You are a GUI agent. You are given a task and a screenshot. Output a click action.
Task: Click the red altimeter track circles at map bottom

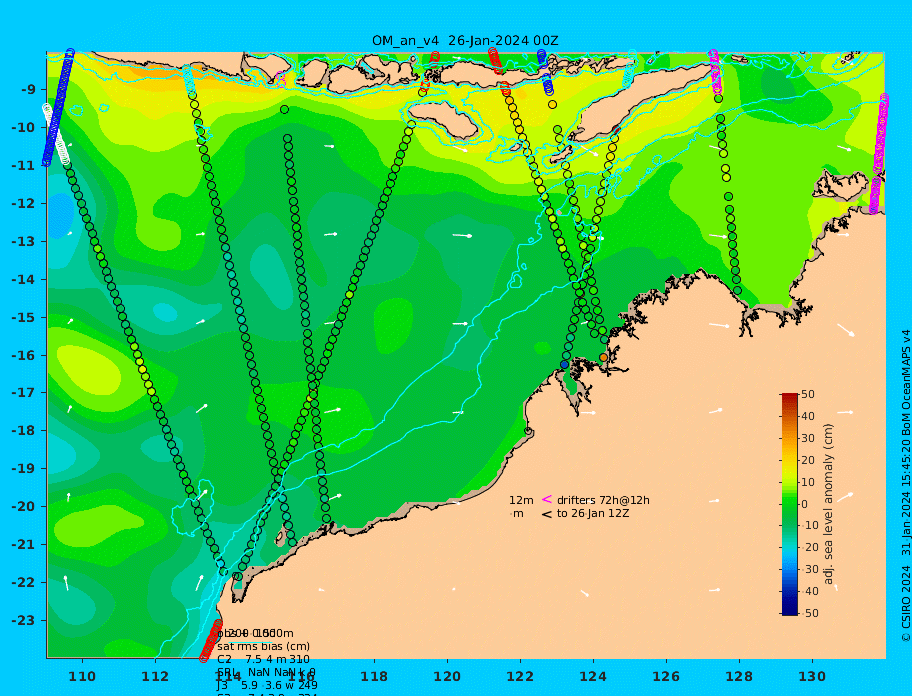[x=211, y=640]
